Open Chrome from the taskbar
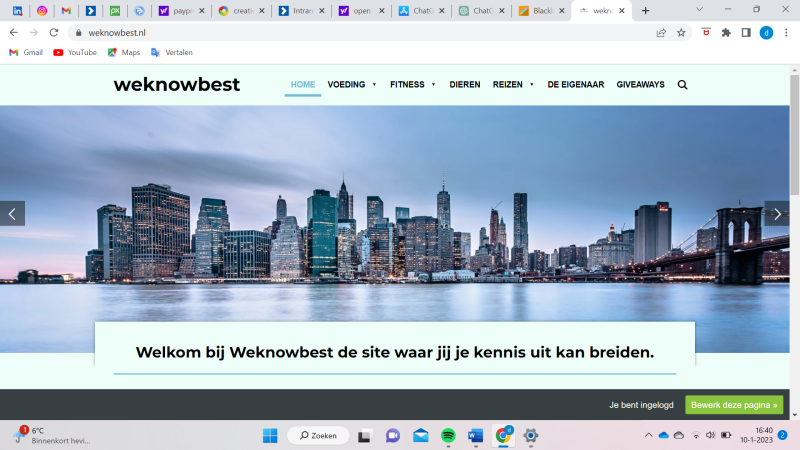 504,435
